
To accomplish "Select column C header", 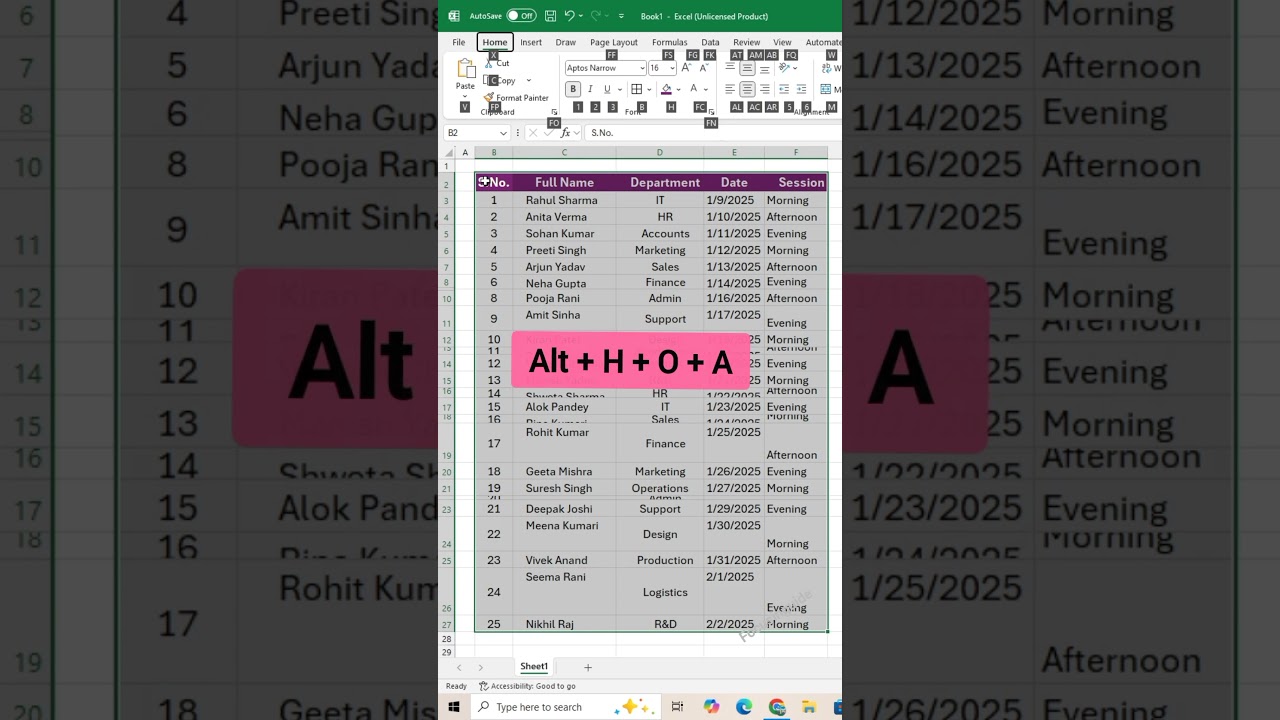I will (564, 153).
